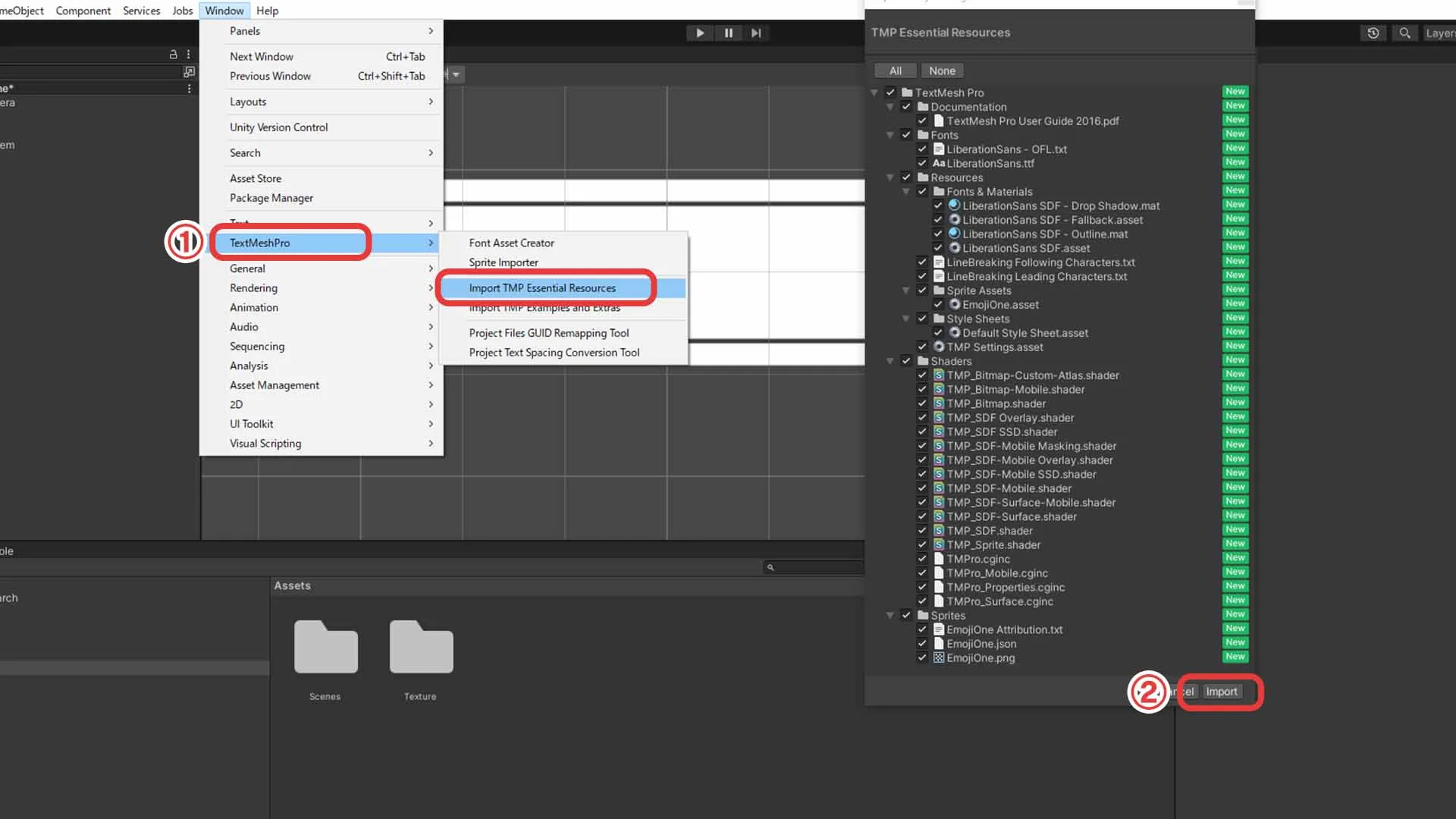
Task: Uncheck the Fonts folder checkbox
Action: click(906, 135)
